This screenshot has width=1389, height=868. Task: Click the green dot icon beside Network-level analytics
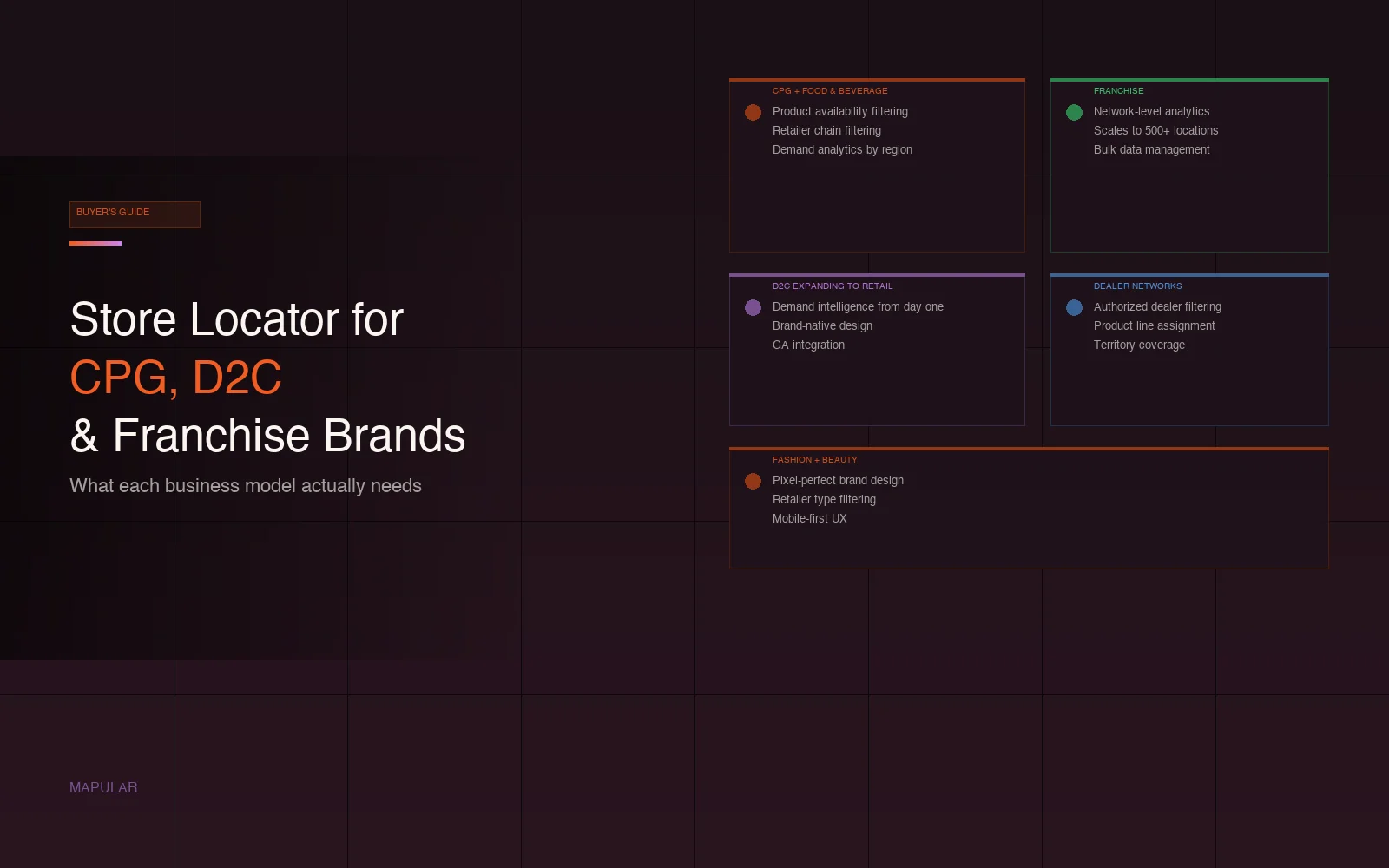click(1074, 112)
